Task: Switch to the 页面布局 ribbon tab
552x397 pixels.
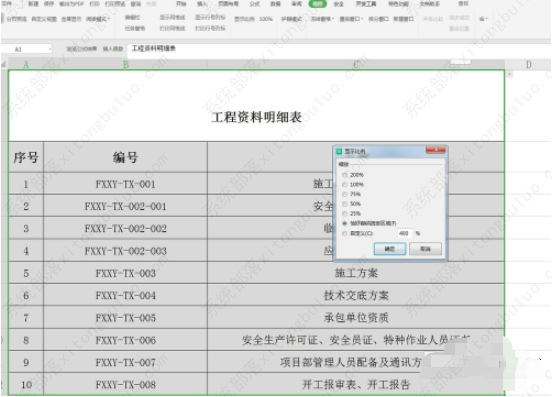Action: click(228, 4)
